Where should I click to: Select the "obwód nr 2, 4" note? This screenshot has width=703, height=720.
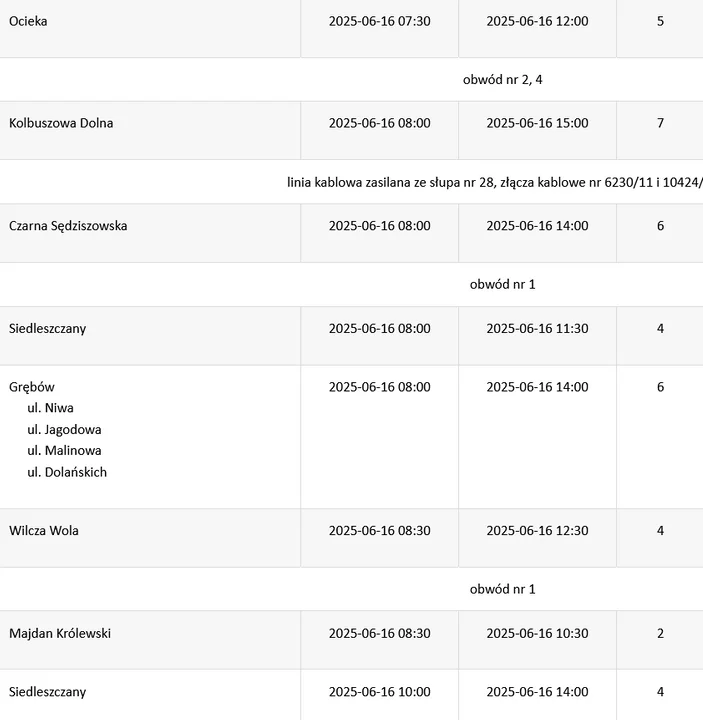(x=502, y=79)
